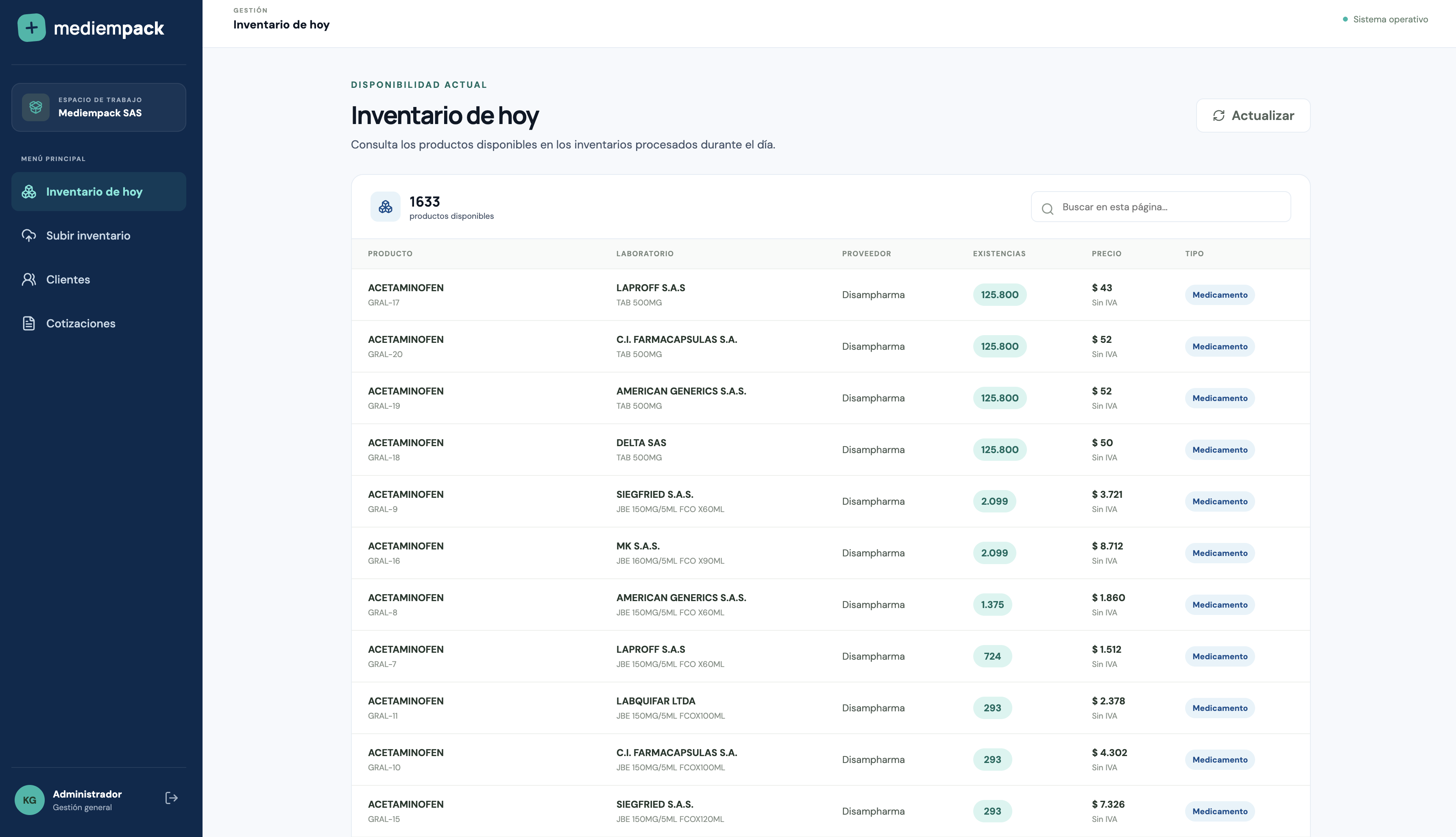Click the Inventario de hoy sidebar icon
Image resolution: width=1456 pixels, height=837 pixels.
tap(29, 192)
